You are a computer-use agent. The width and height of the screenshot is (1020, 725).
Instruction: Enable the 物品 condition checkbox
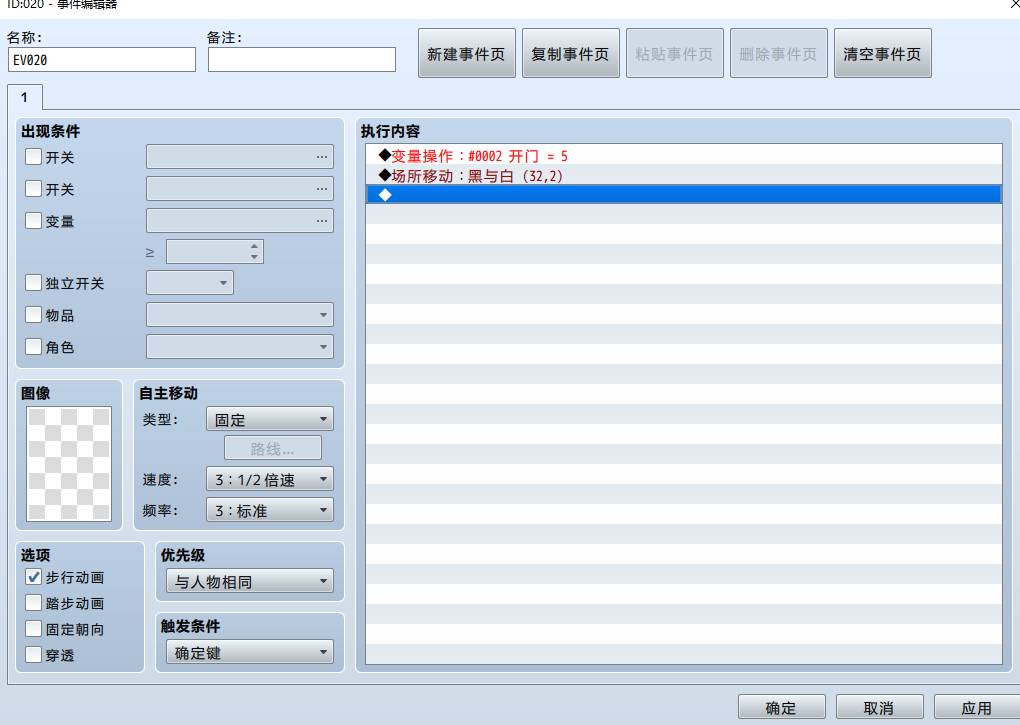coord(33,315)
